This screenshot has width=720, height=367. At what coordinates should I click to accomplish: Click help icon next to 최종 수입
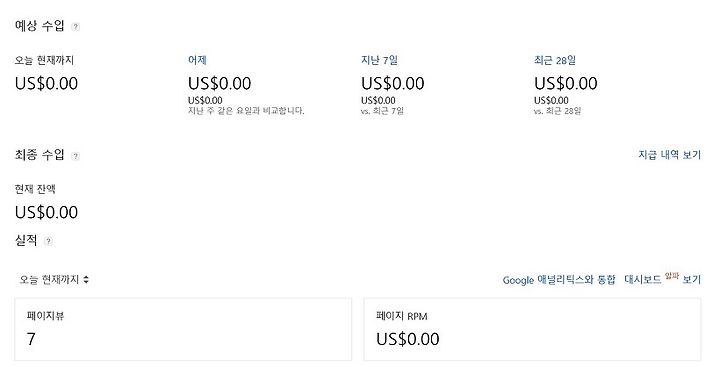75,156
